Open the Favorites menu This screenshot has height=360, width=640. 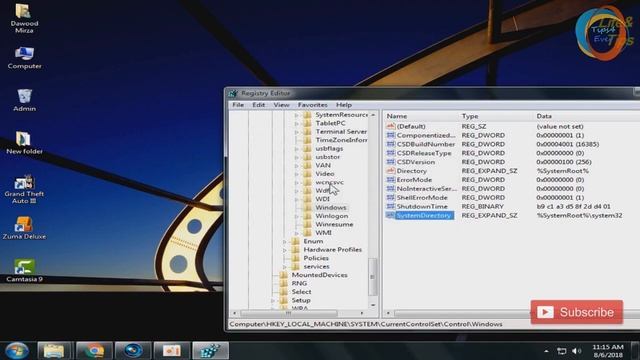tap(312, 105)
